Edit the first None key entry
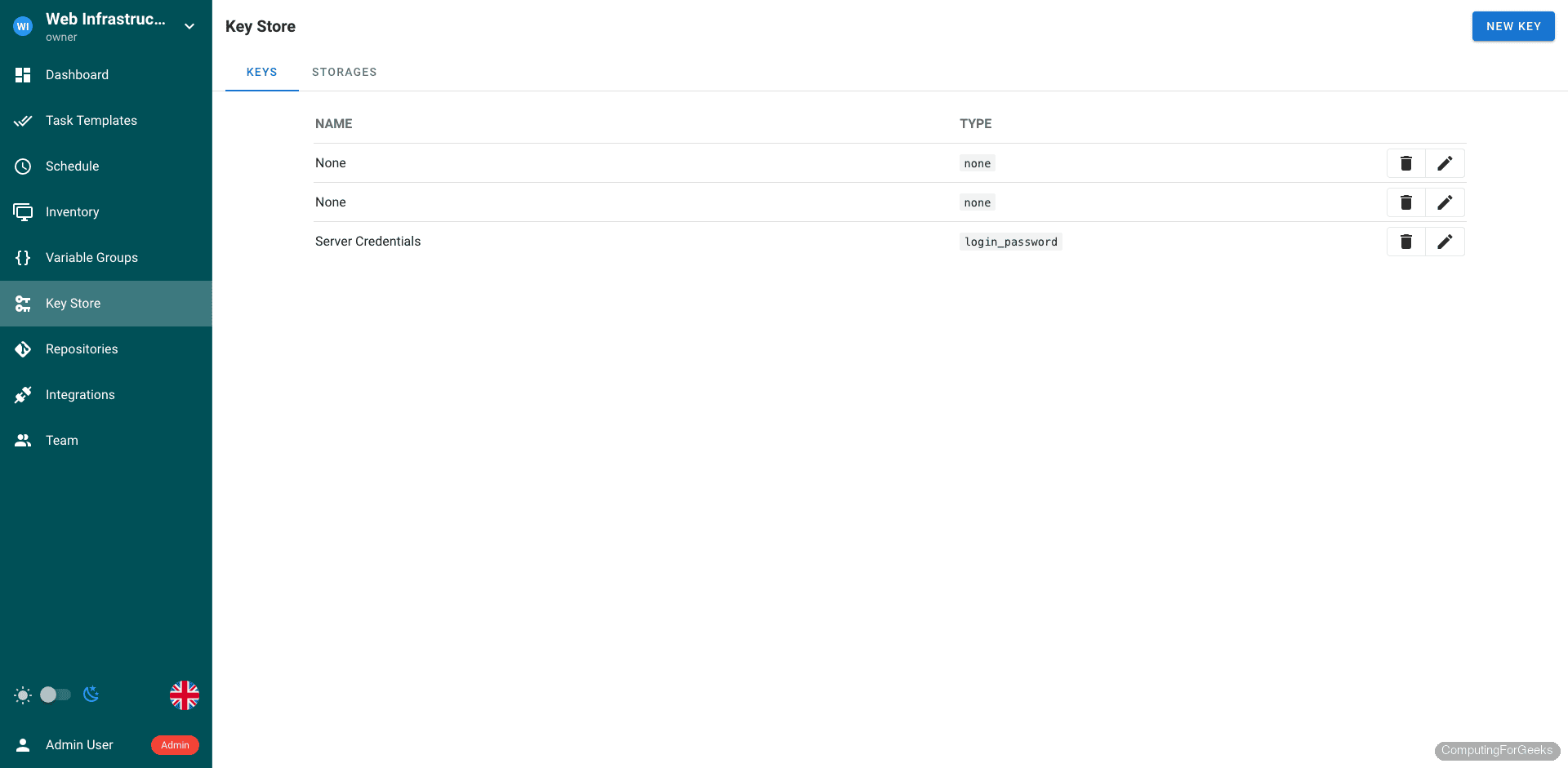1568x768 pixels. click(x=1445, y=163)
